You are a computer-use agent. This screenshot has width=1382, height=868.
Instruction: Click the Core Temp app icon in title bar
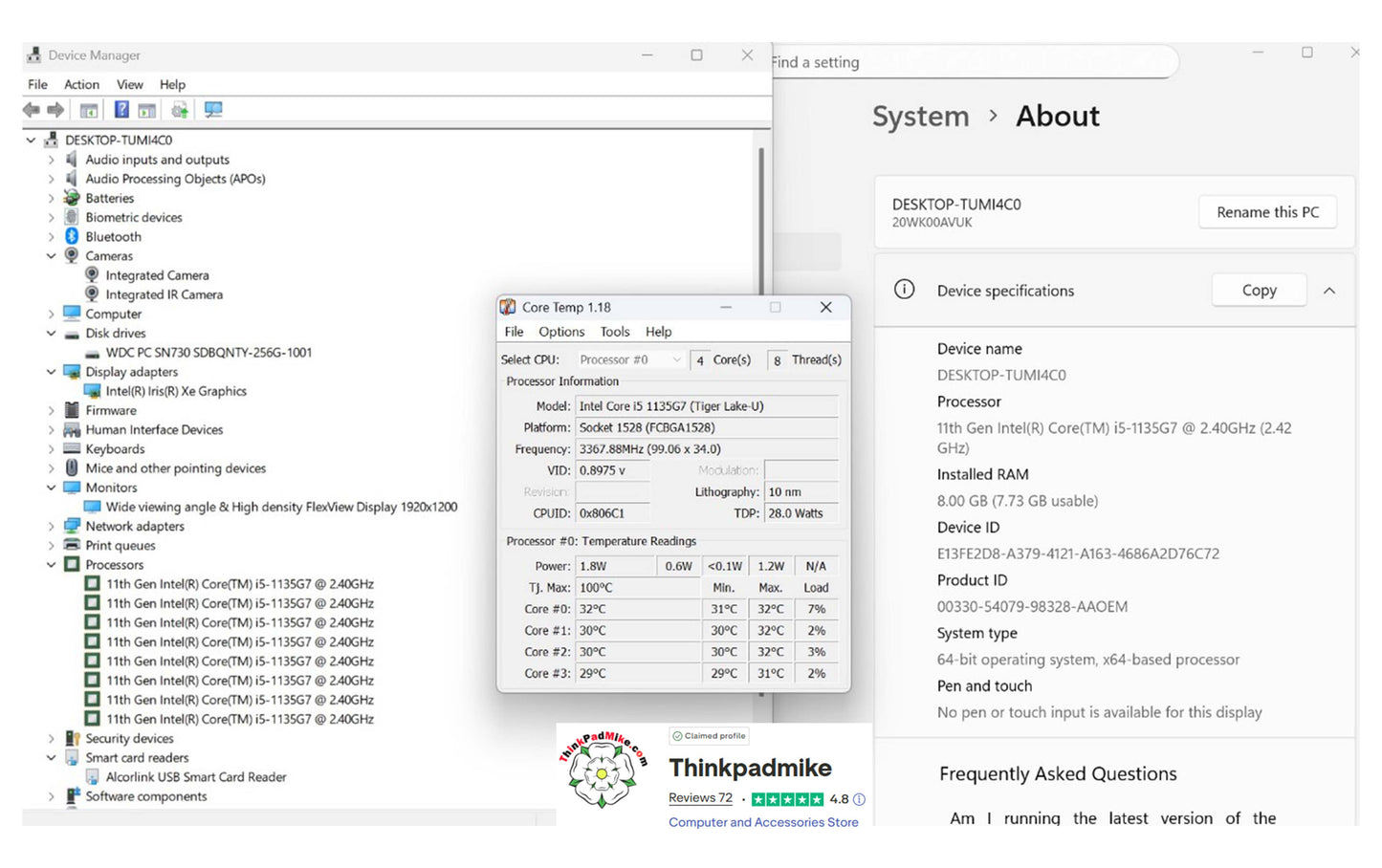tap(508, 307)
